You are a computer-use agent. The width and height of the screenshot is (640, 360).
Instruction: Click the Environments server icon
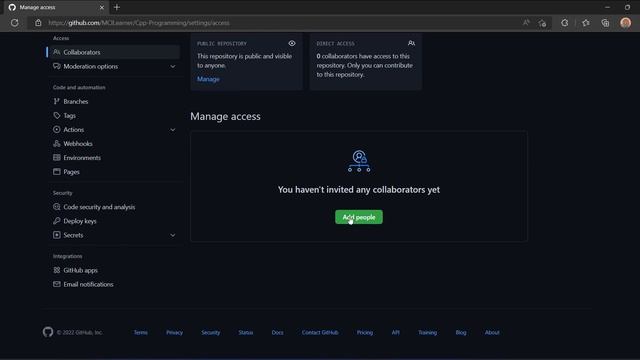click(x=57, y=158)
